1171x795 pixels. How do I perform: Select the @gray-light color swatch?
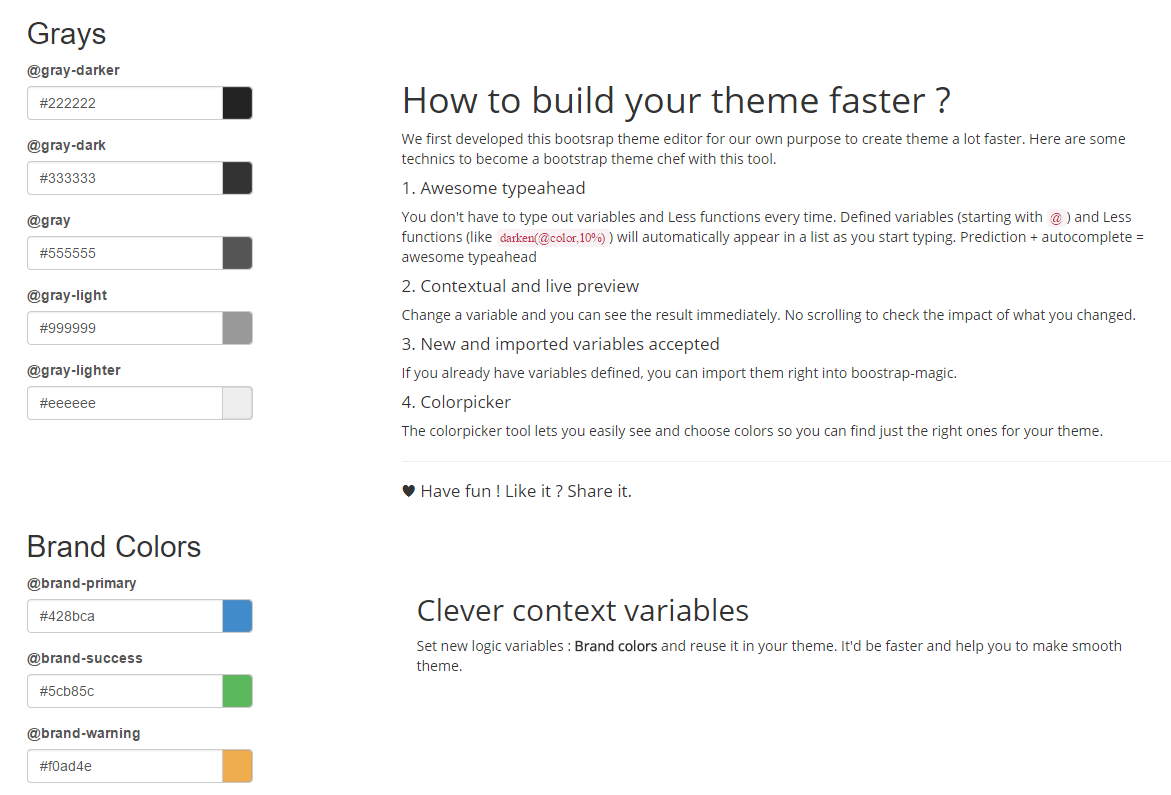[x=237, y=328]
